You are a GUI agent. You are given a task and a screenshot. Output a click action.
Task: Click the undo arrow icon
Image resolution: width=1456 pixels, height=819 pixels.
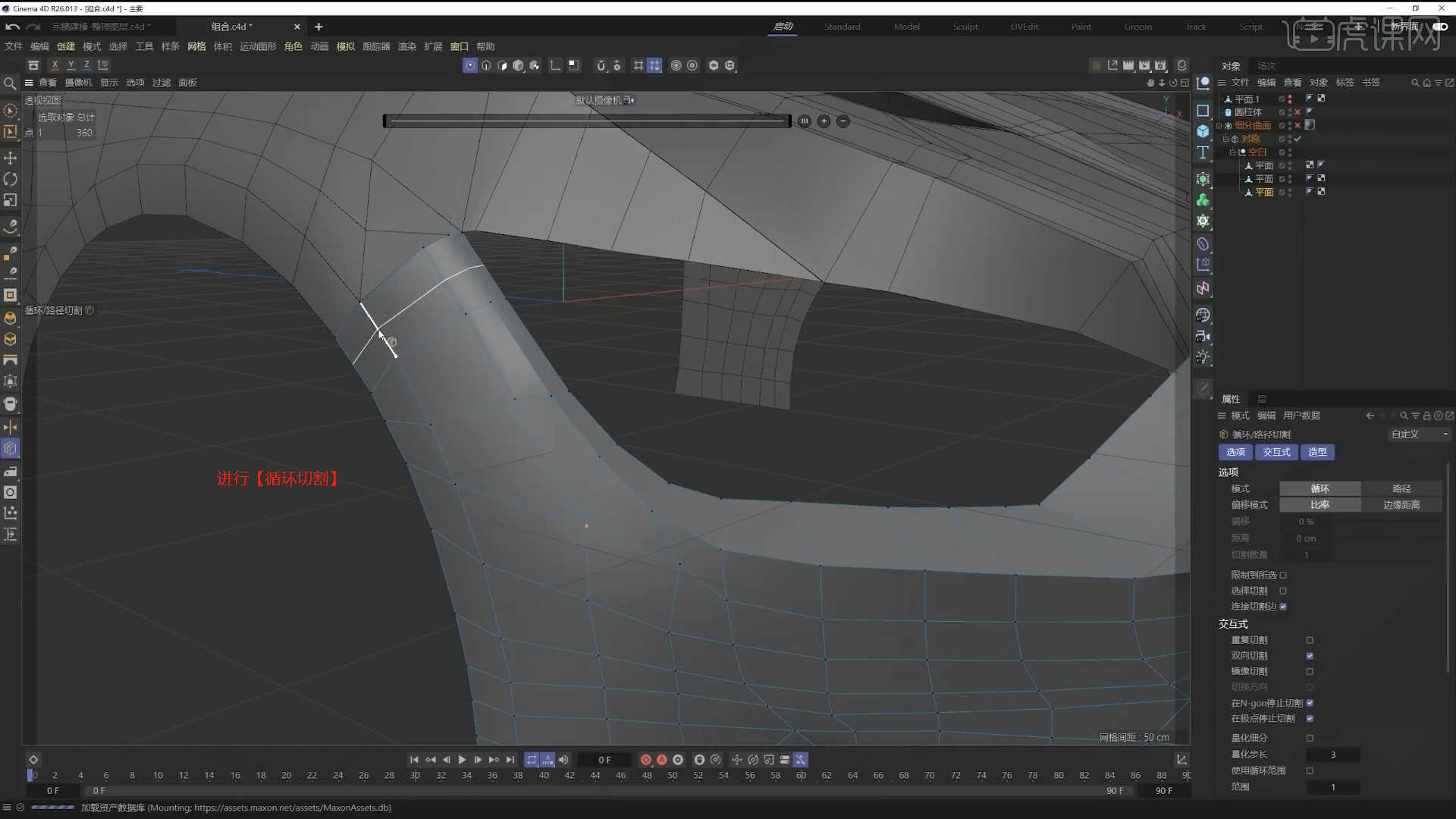(12, 27)
